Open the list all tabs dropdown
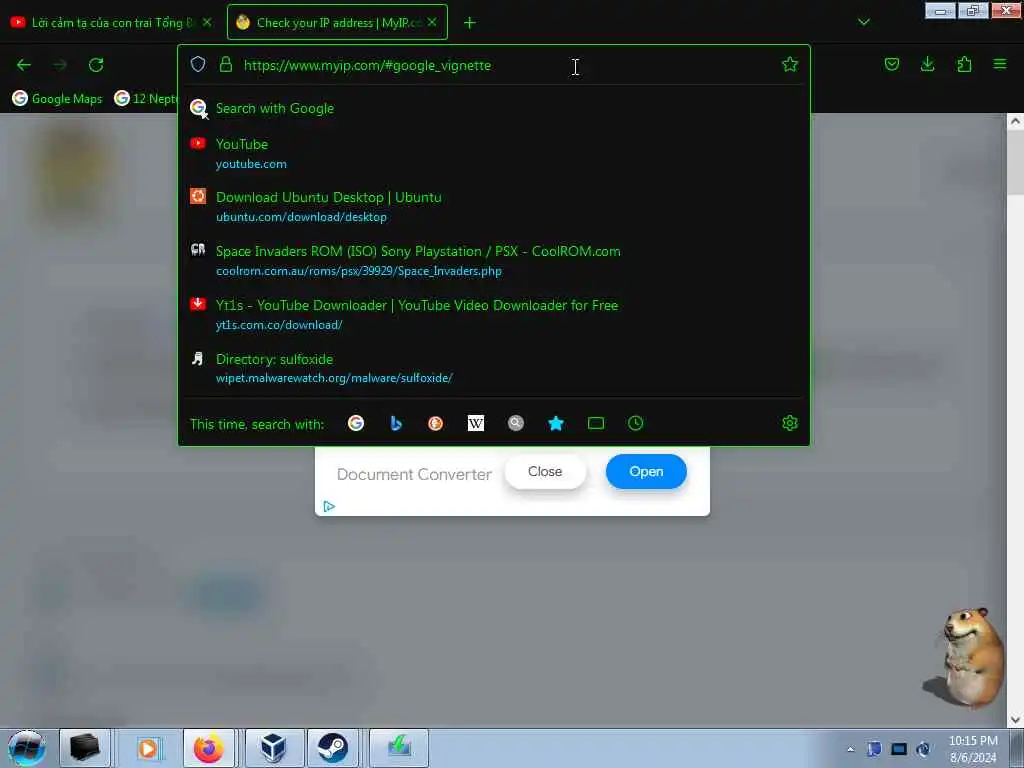The height and width of the screenshot is (768, 1024). click(x=863, y=22)
